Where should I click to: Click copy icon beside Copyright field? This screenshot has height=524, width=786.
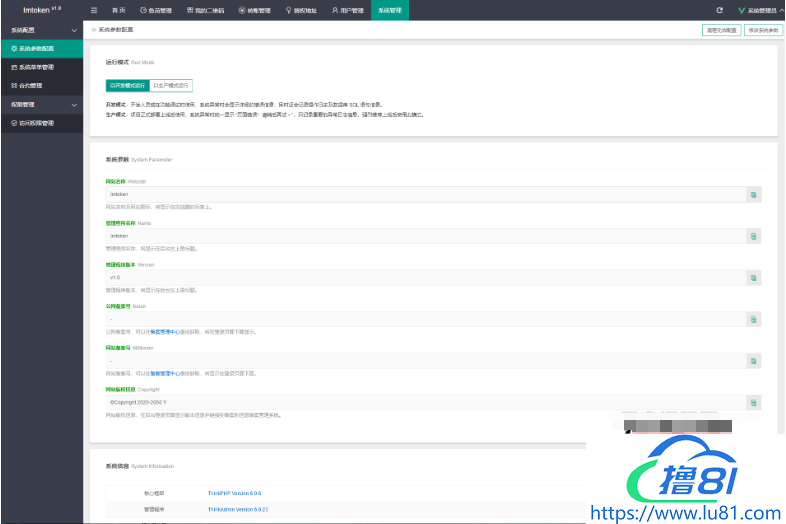click(x=754, y=402)
